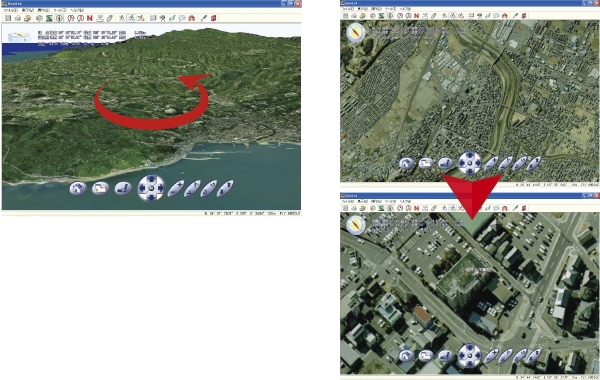
Task: Open the first menu in left window
Action: 10,10
